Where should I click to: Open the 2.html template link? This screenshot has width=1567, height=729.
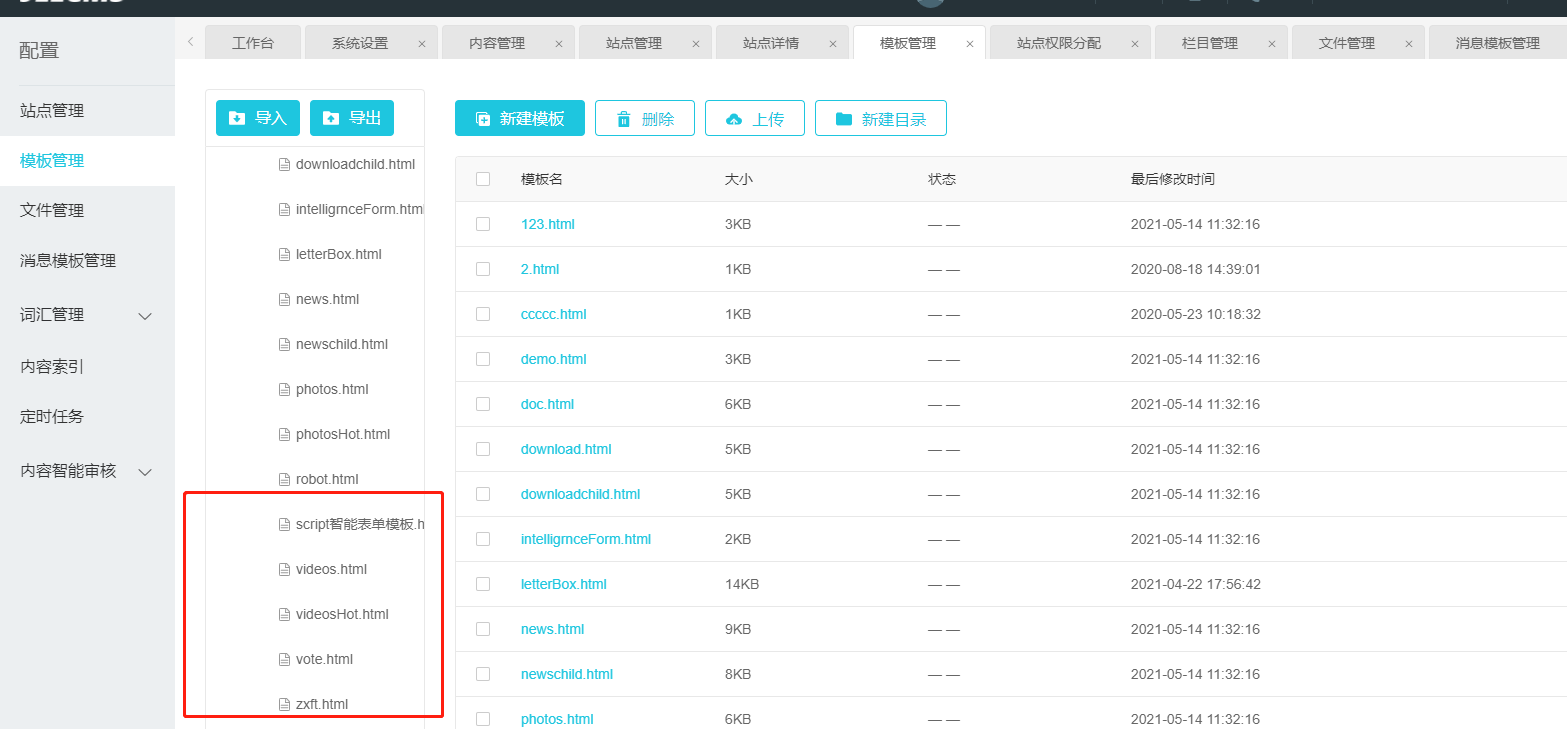coord(540,269)
